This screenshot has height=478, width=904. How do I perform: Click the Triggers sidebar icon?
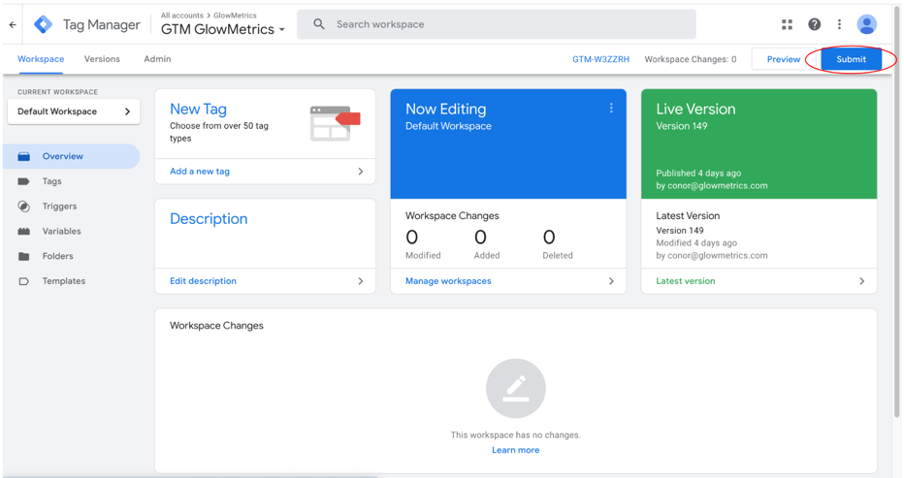click(x=24, y=206)
